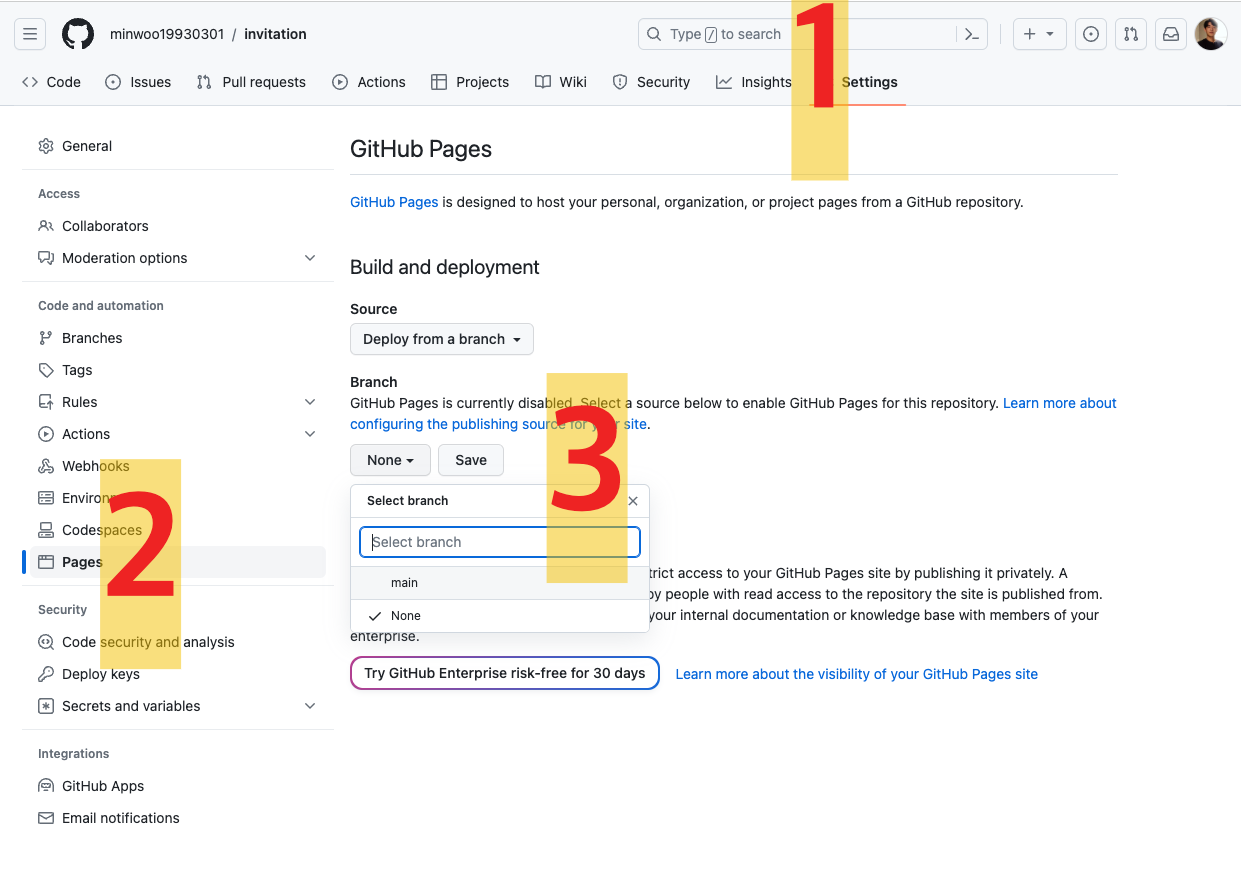Open General settings in sidebar
This screenshot has width=1241, height=873.
point(87,146)
